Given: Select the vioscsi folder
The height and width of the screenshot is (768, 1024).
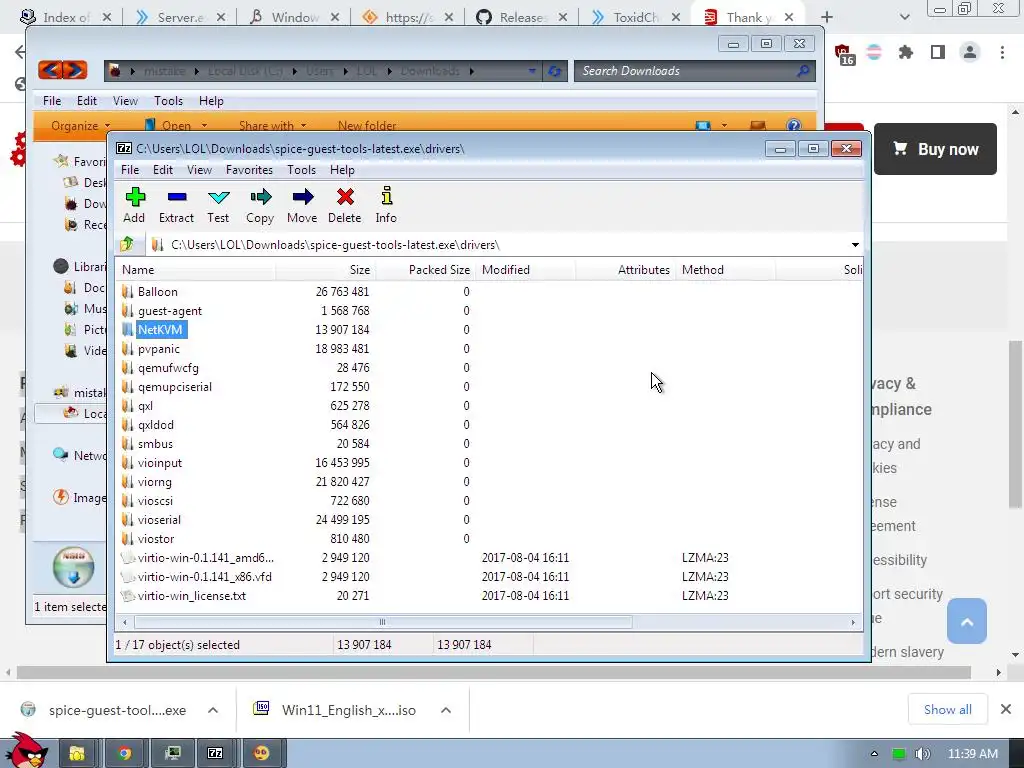Looking at the screenshot, I should [x=155, y=500].
